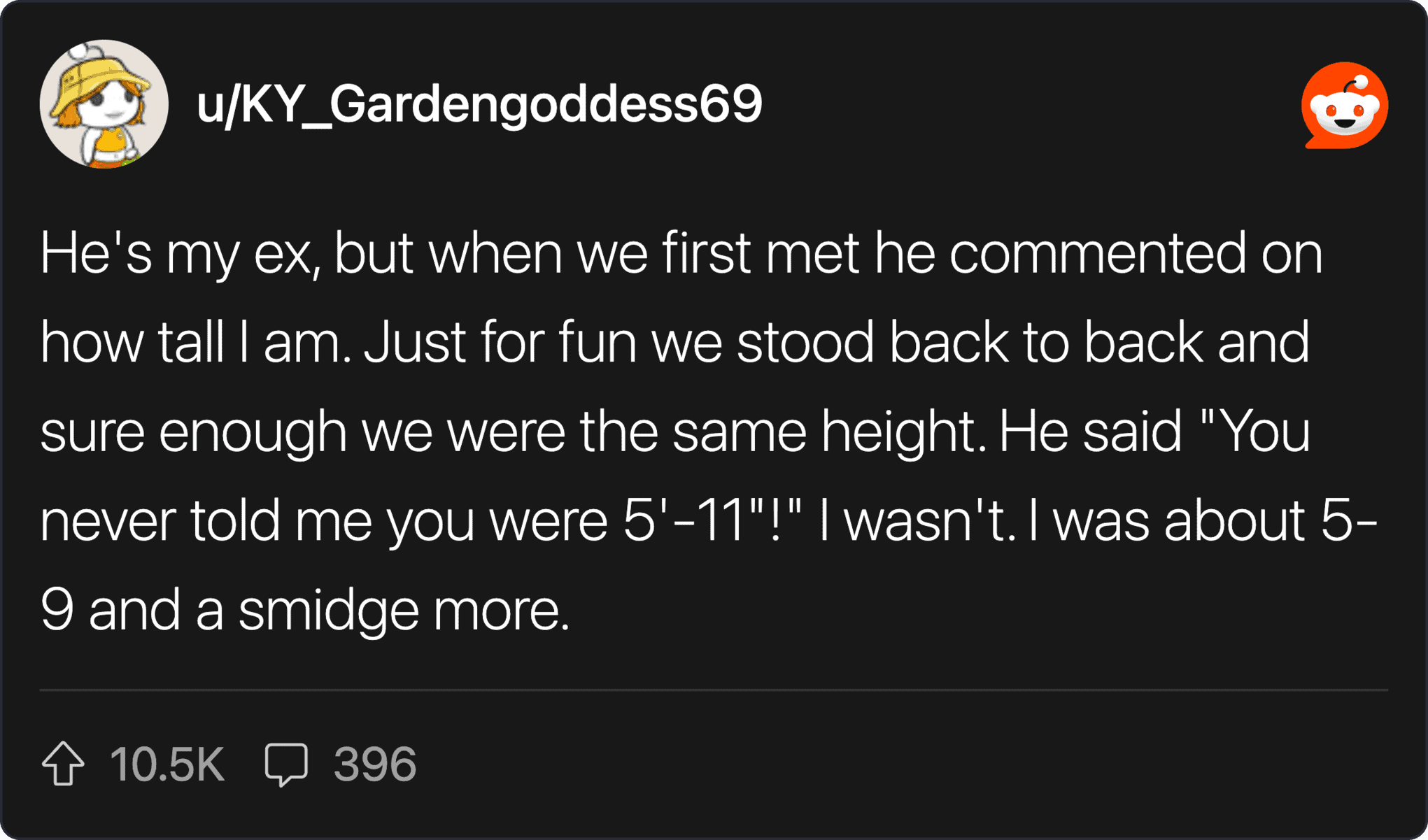Click the comment speech bubble icon

pyautogui.click(x=286, y=763)
